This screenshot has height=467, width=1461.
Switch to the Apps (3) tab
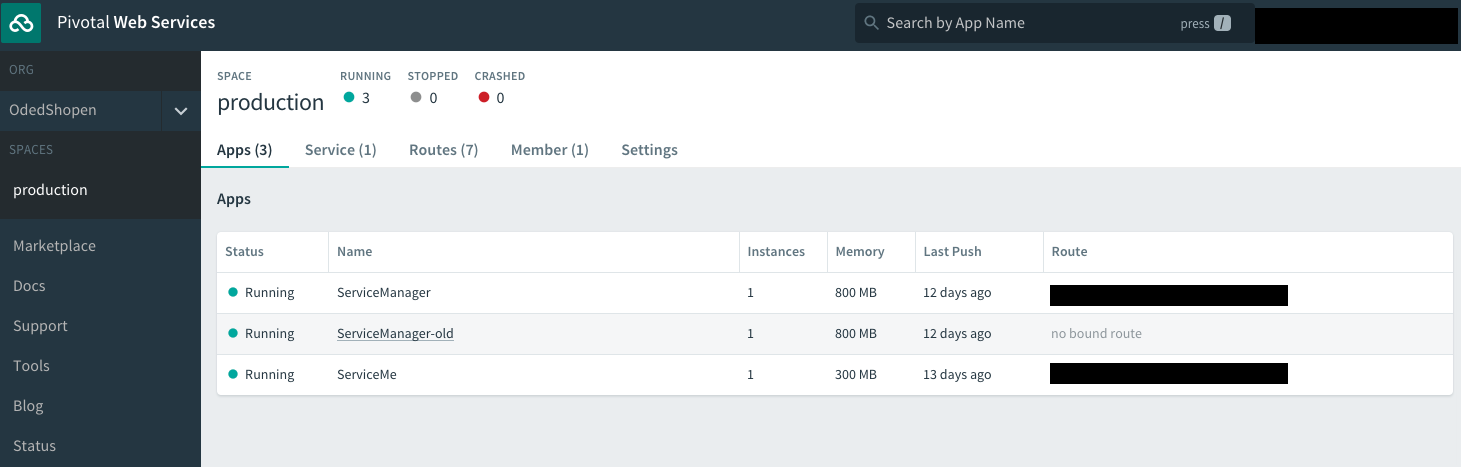(245, 150)
